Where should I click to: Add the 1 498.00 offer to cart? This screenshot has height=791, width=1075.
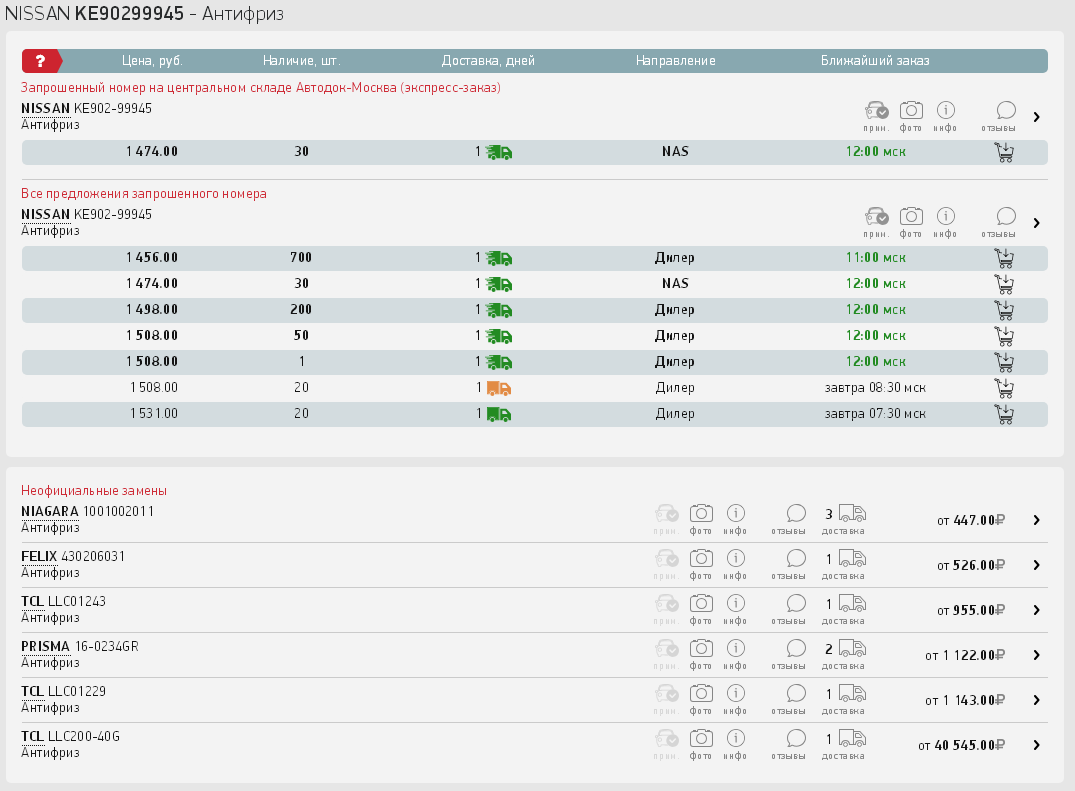click(x=1004, y=310)
